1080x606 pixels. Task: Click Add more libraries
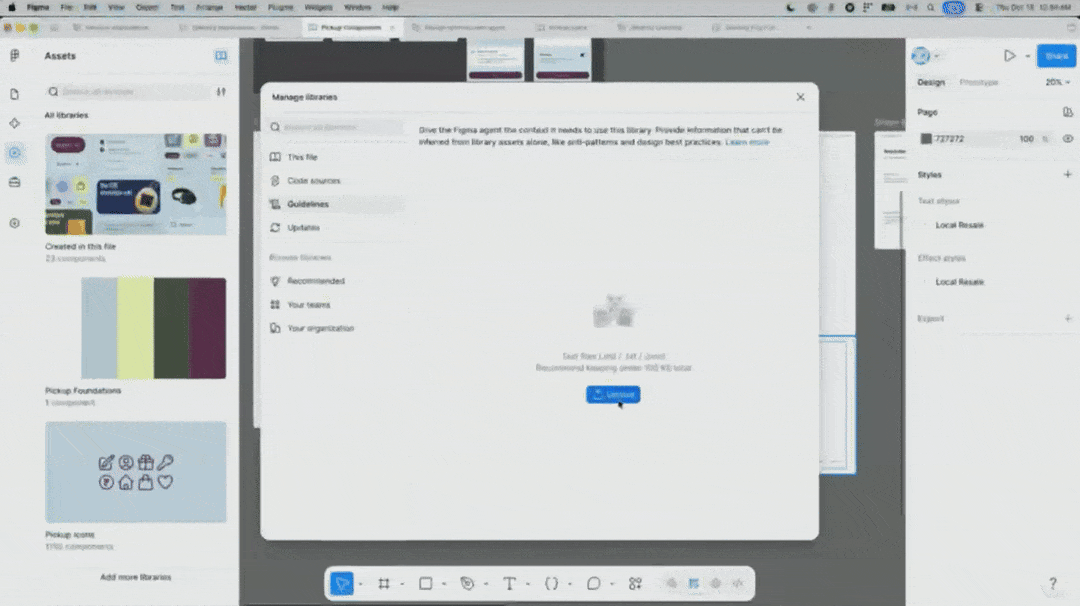point(136,577)
